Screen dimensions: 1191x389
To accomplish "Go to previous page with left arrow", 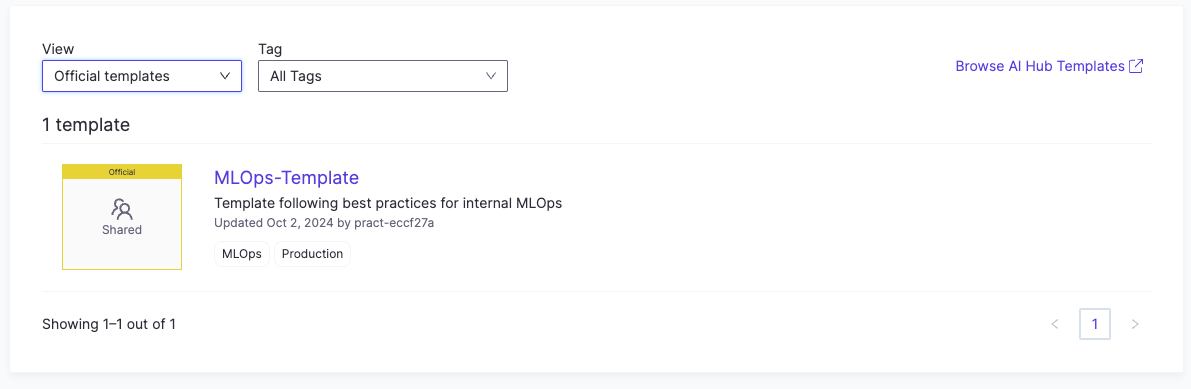I will (x=1054, y=324).
